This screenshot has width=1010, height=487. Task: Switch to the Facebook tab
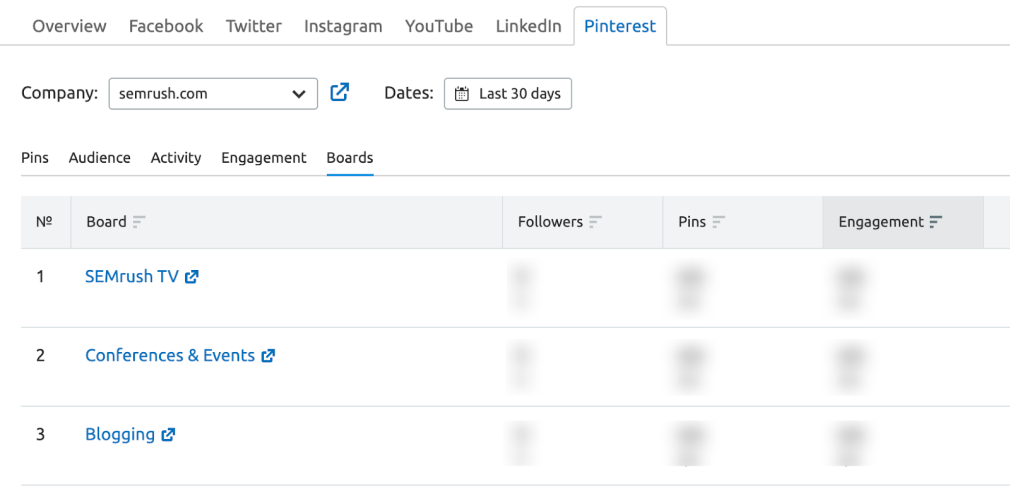pos(166,26)
